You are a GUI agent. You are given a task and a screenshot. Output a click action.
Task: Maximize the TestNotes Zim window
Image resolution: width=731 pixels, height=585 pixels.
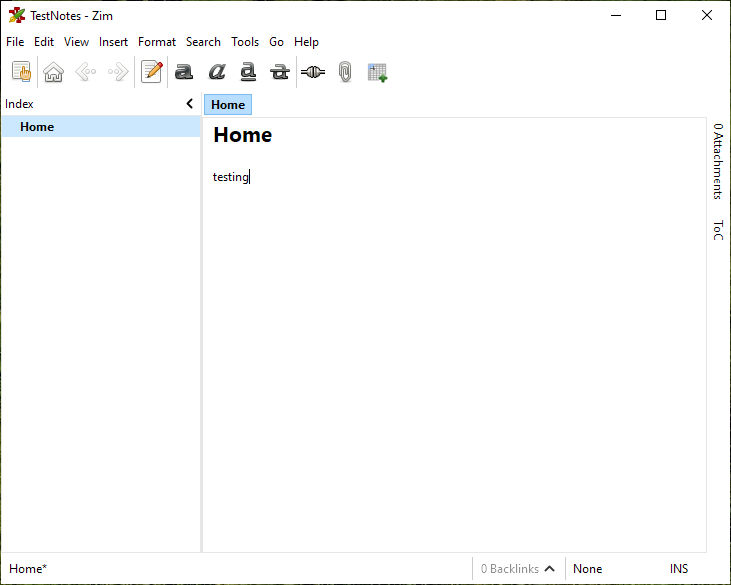661,15
